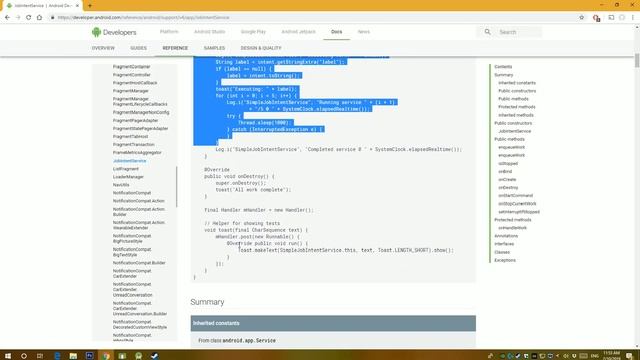Open ListFragment in the class list

(x=126, y=169)
